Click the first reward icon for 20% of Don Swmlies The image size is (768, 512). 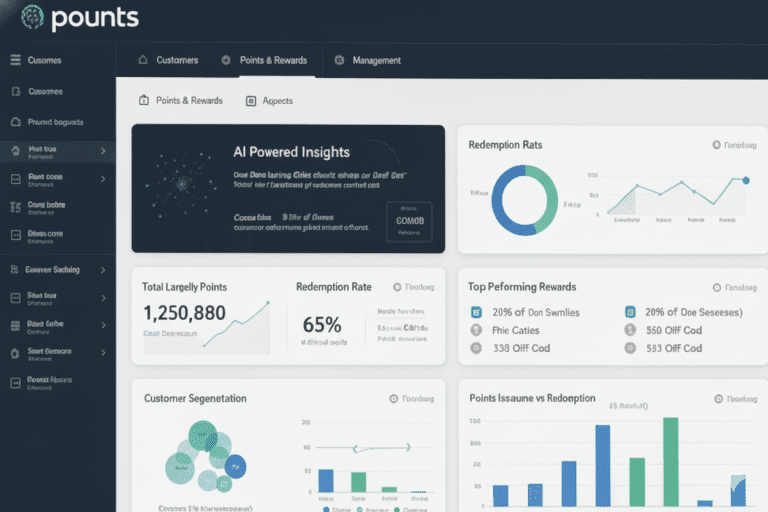tap(477, 312)
